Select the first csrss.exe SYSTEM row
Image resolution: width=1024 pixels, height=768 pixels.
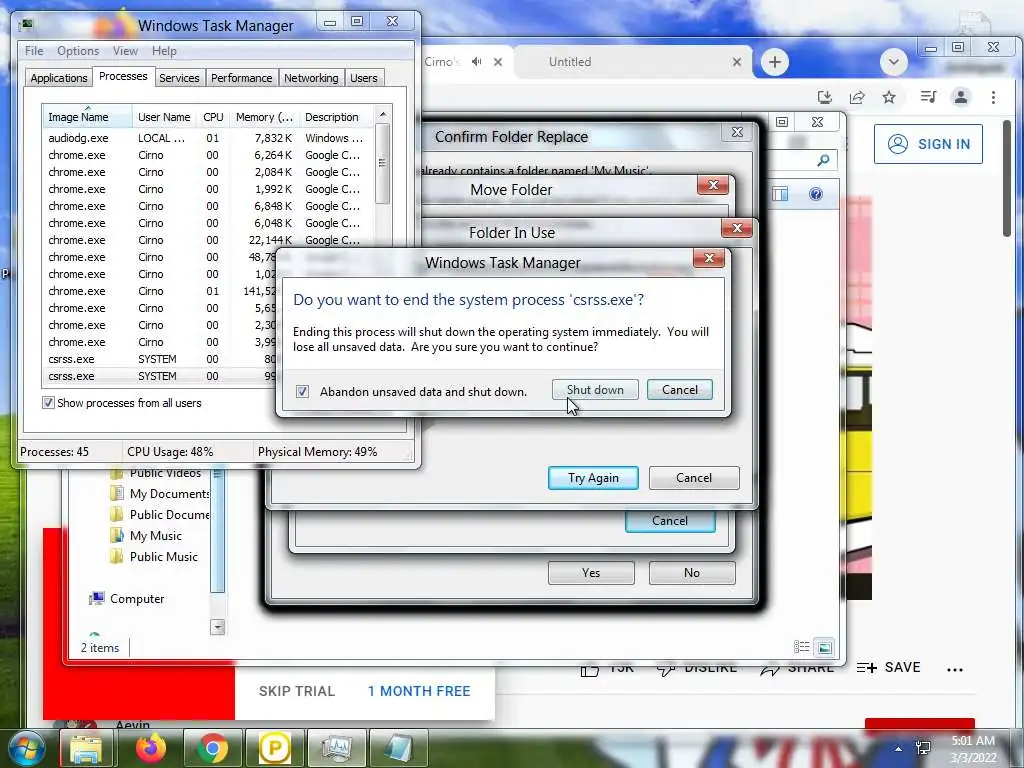pyautogui.click(x=160, y=359)
